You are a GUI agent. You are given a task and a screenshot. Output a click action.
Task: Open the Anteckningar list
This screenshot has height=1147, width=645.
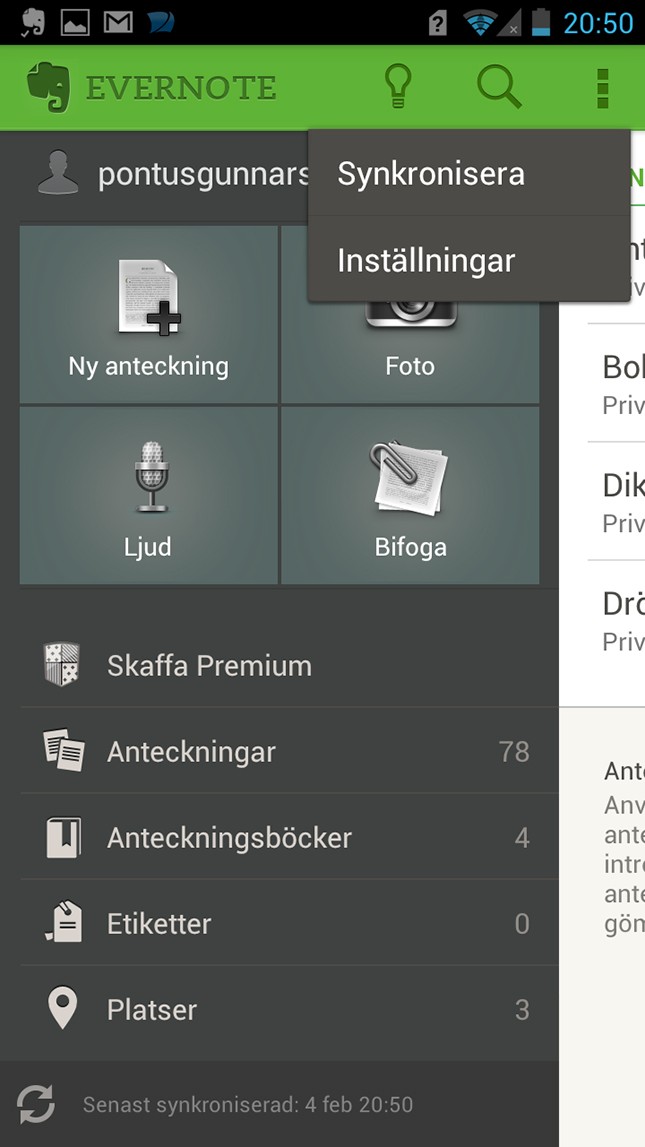[x=191, y=751]
